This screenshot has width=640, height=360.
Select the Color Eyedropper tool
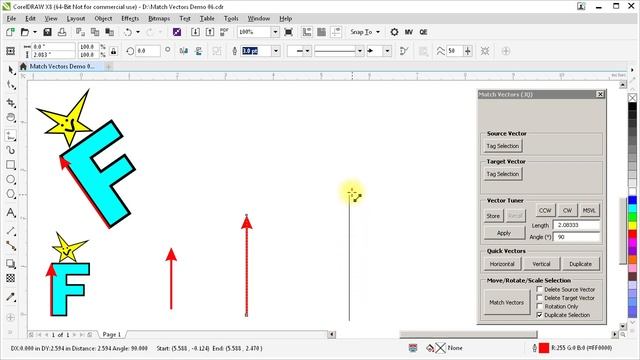point(11,297)
